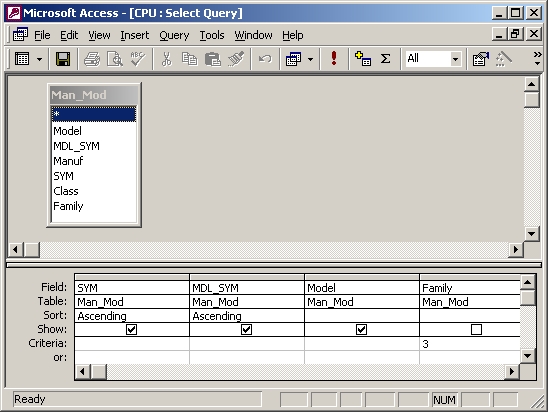Image resolution: width=548 pixels, height=412 pixels.
Task: Click the Ascending Sort cell under MDL_SYM
Action: [247, 316]
